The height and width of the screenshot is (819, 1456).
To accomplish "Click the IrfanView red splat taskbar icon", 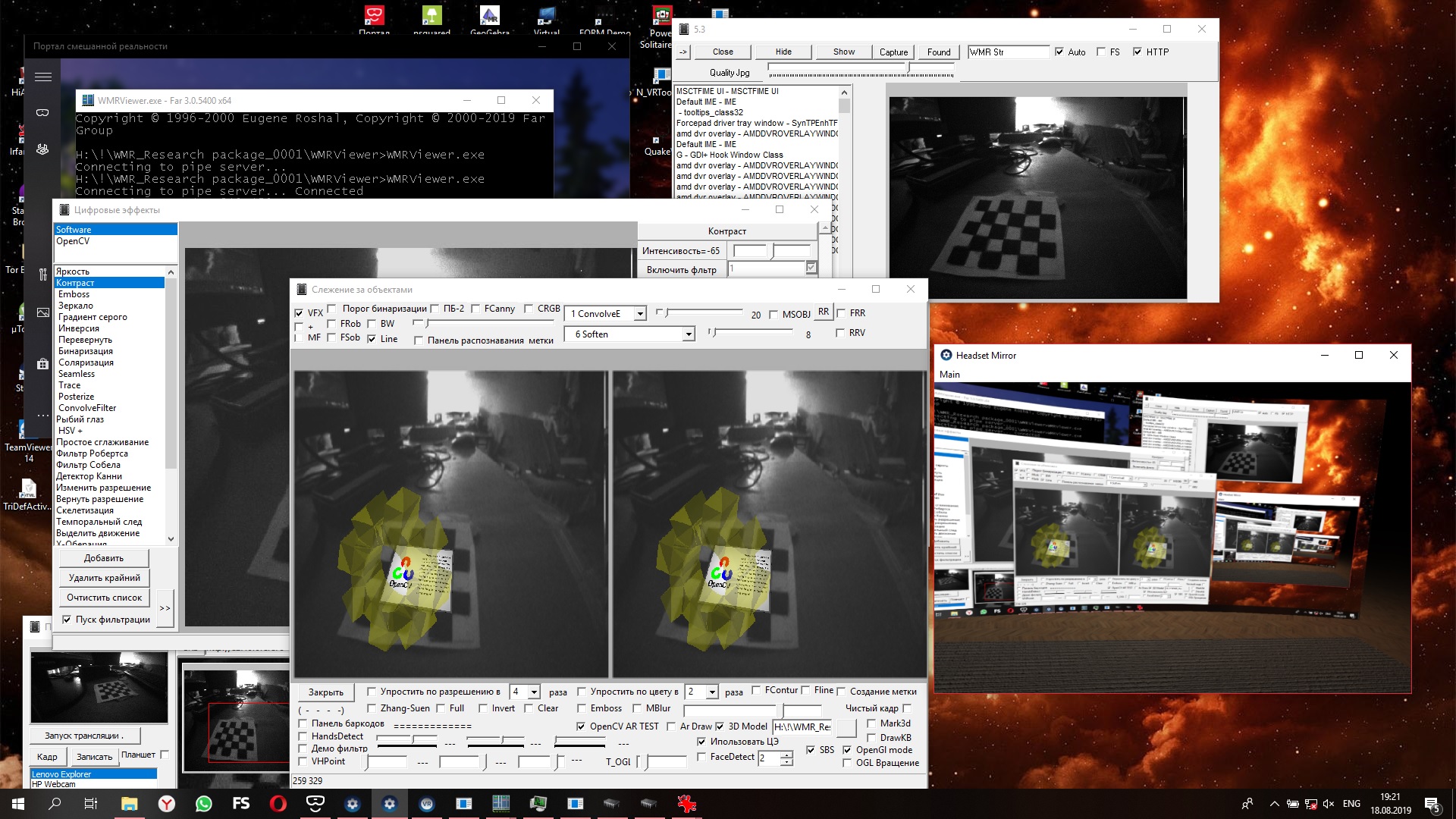I will 686,804.
